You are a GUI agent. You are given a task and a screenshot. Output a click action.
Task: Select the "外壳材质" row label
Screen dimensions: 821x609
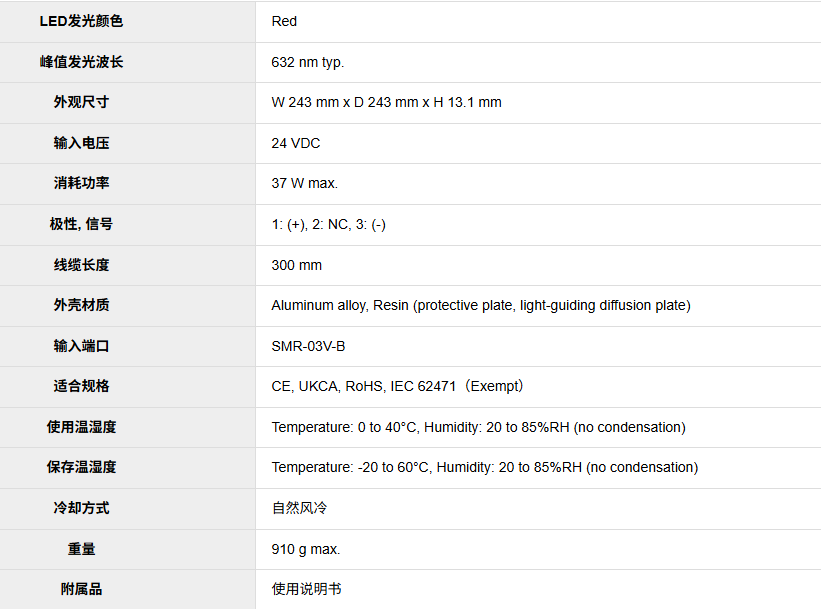[x=81, y=305]
